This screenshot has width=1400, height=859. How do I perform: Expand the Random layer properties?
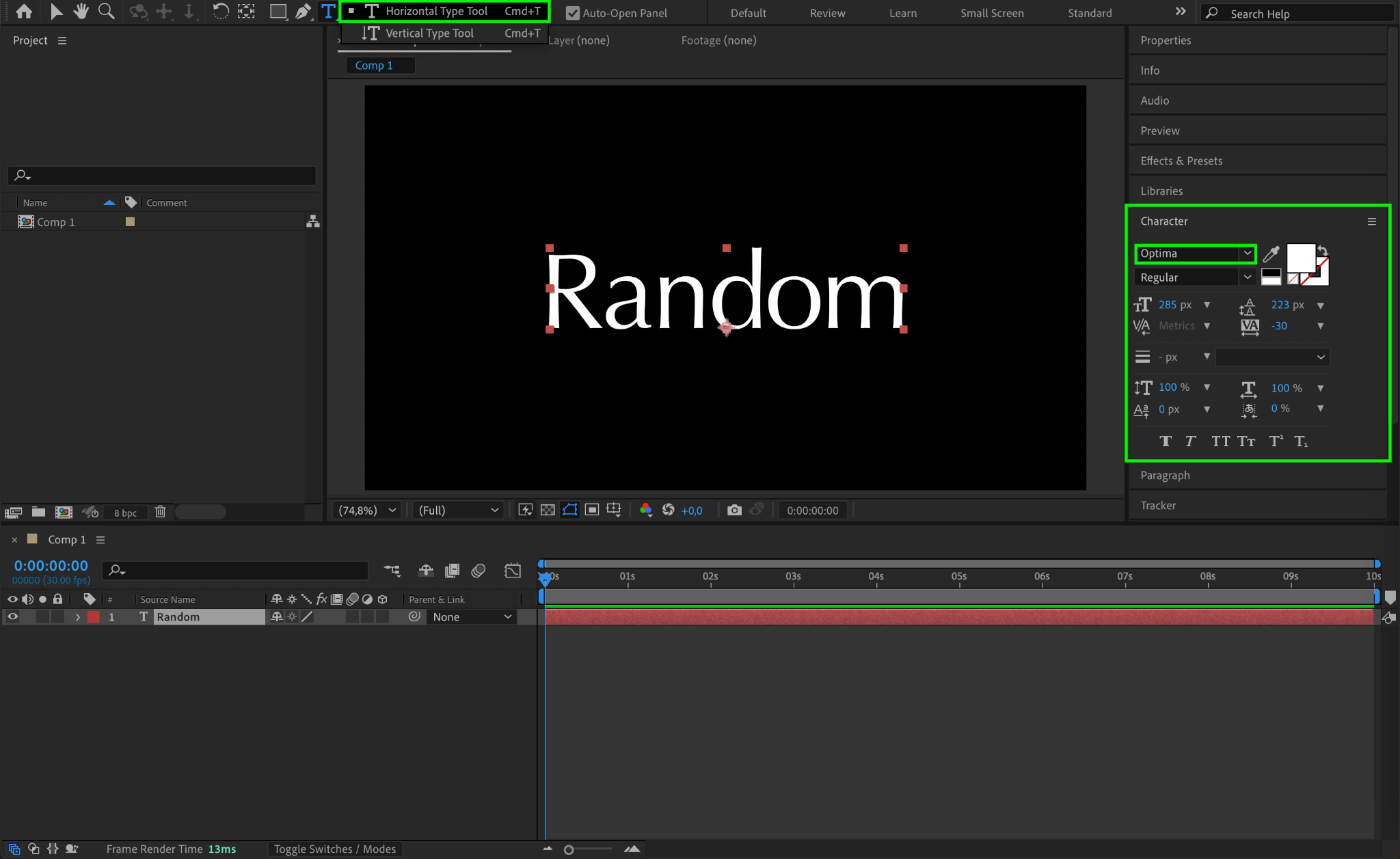click(78, 617)
